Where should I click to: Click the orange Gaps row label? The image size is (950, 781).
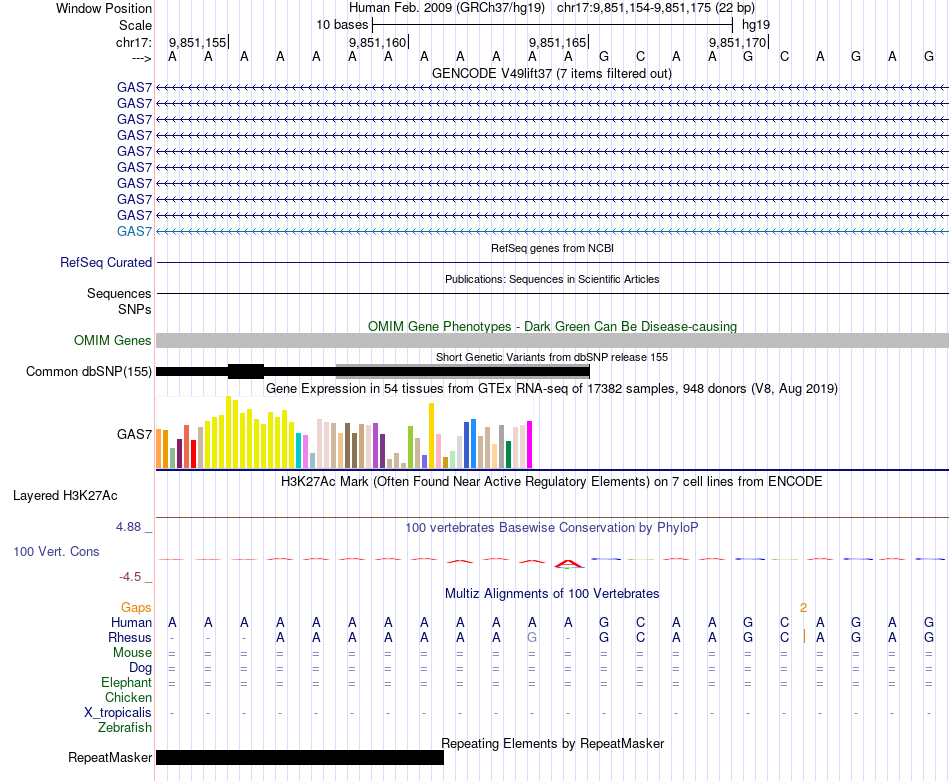(x=136, y=608)
